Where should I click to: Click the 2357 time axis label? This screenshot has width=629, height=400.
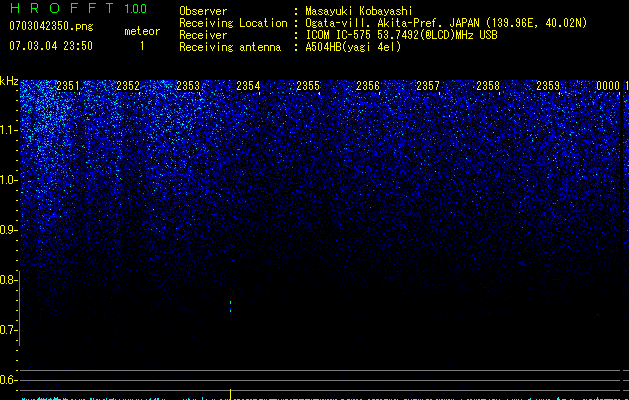pyautogui.click(x=428, y=86)
